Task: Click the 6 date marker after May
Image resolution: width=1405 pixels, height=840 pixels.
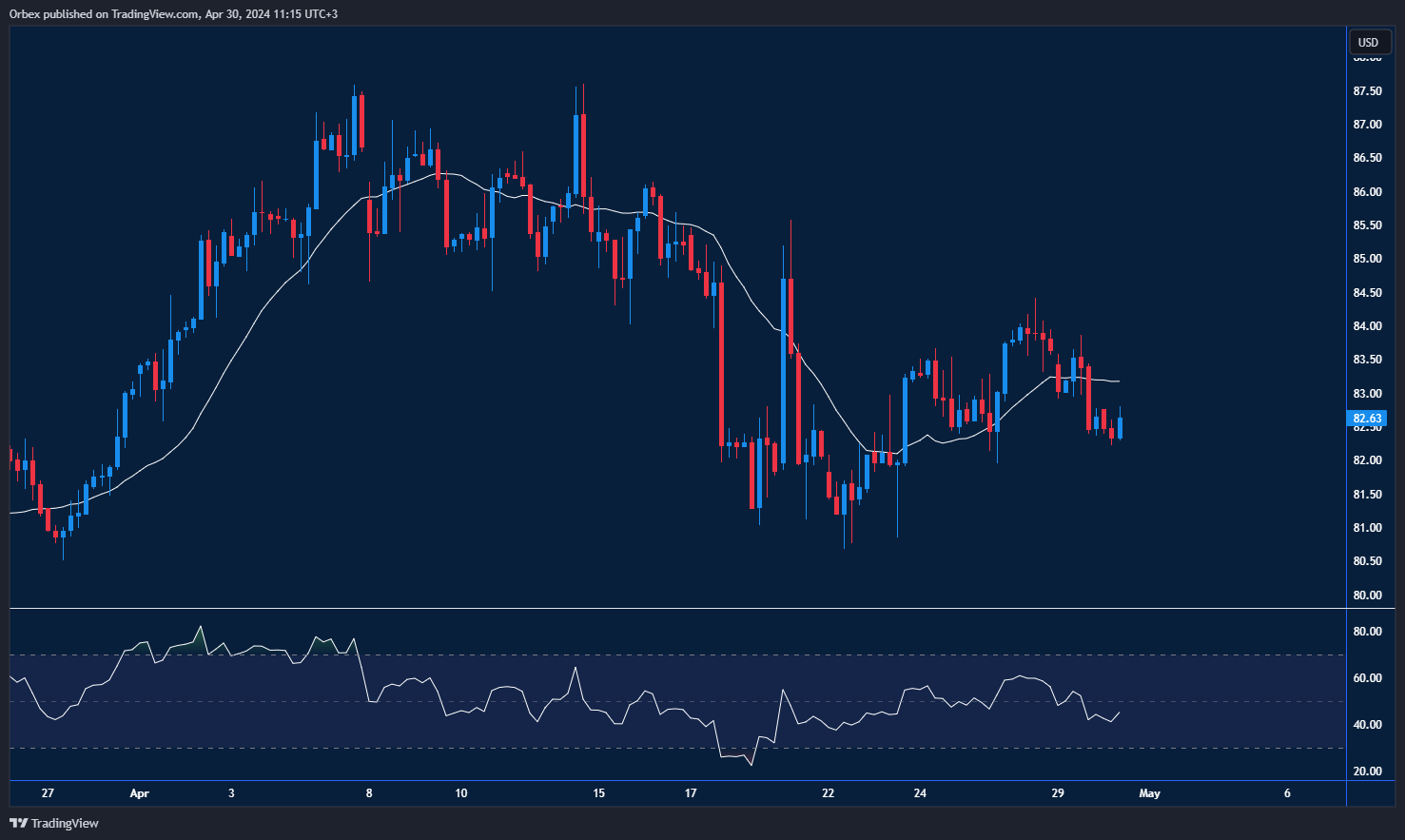Action: click(x=1287, y=793)
